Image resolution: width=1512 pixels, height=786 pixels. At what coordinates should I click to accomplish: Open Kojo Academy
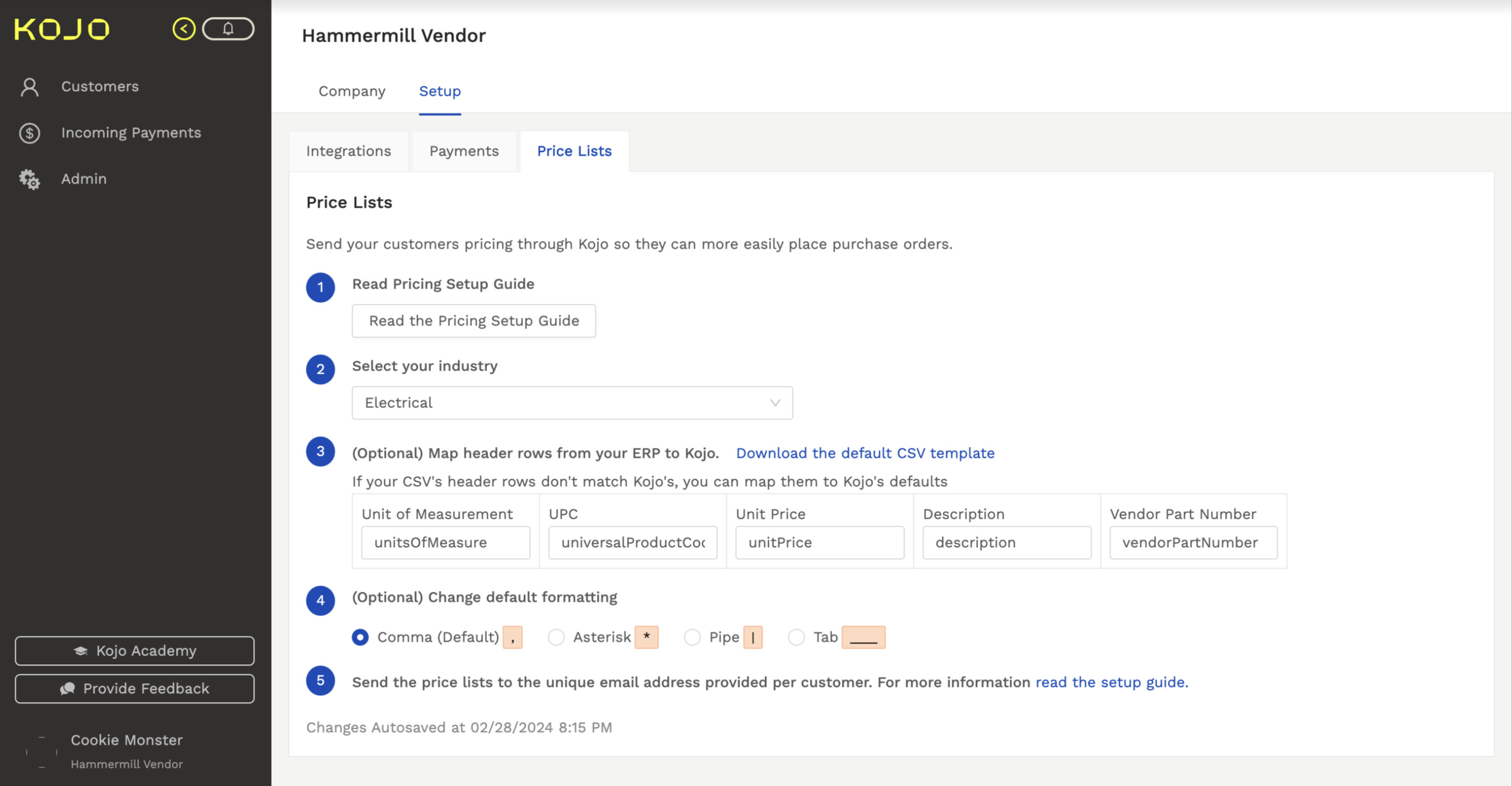coord(135,650)
